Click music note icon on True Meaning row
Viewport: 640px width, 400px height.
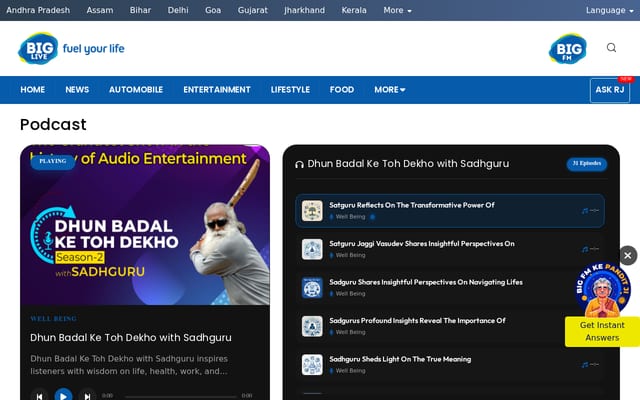coord(585,364)
